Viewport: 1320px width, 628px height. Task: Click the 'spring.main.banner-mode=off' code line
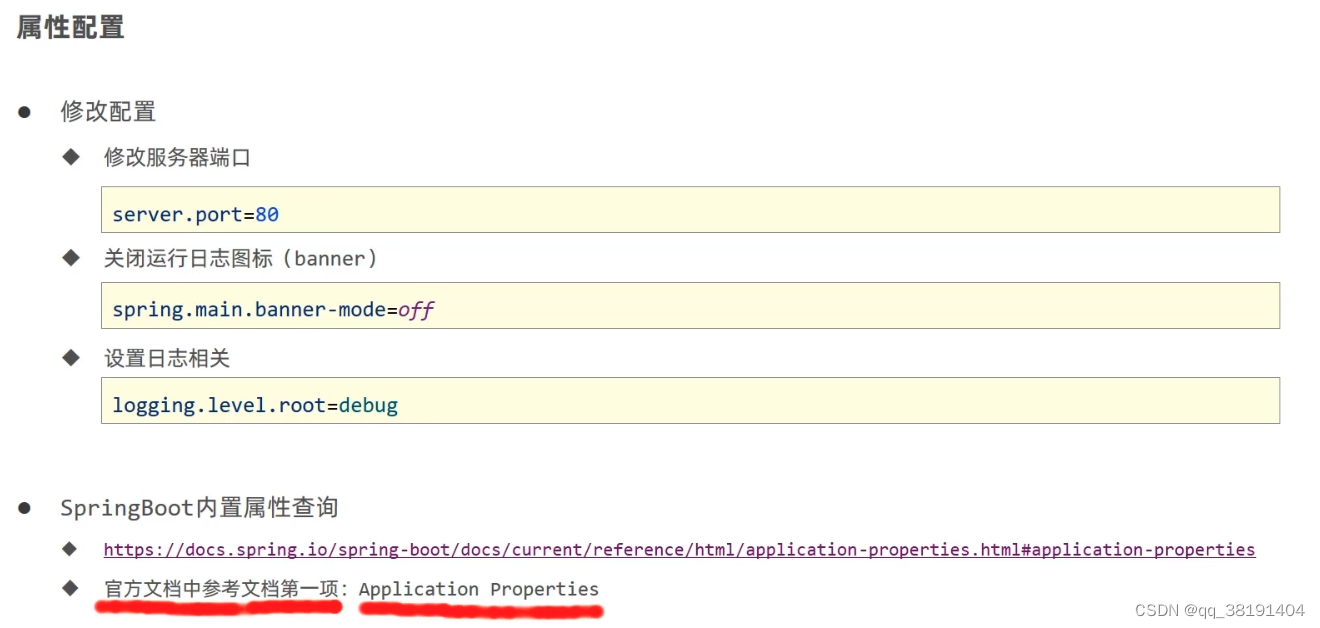click(273, 310)
